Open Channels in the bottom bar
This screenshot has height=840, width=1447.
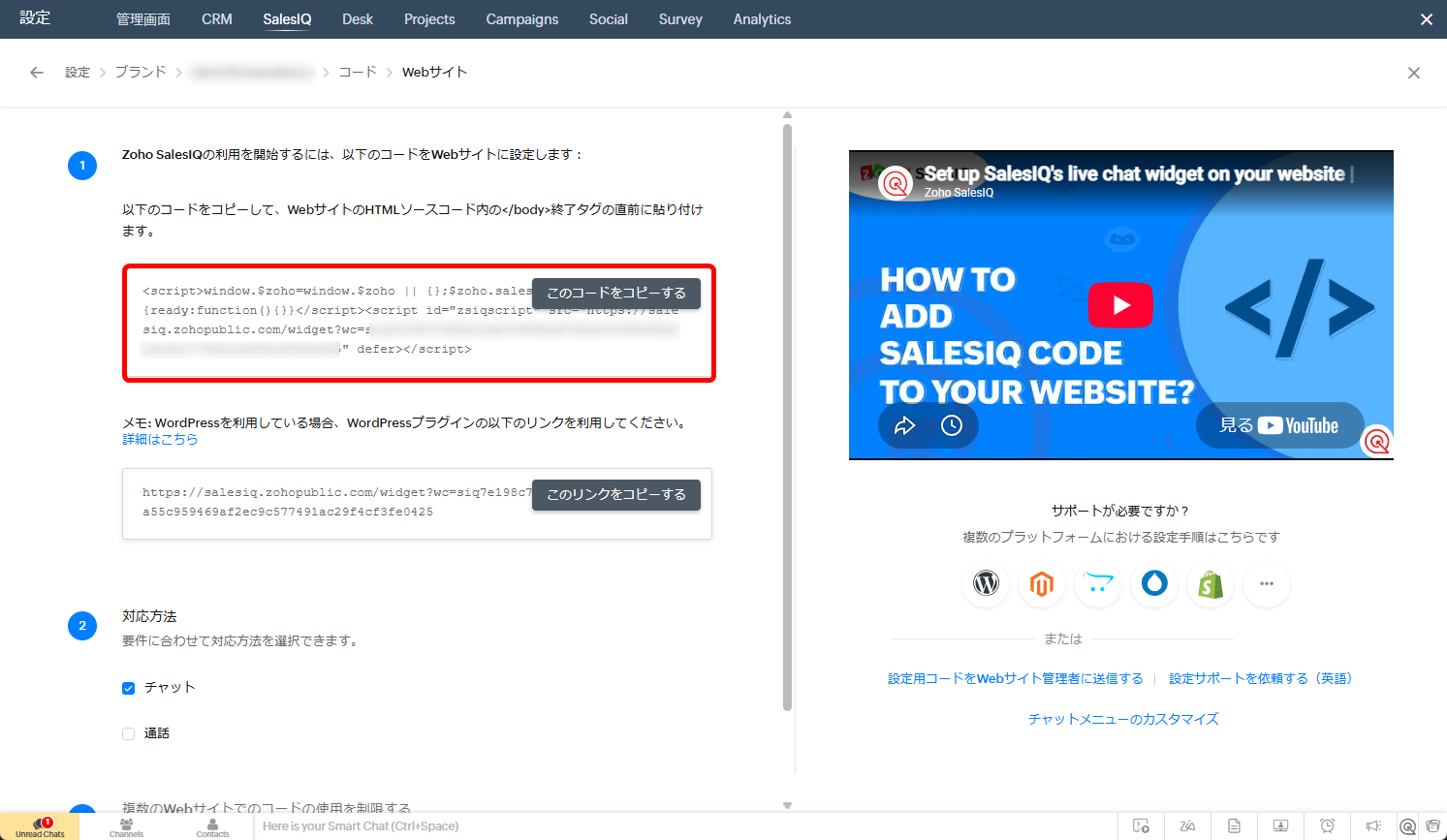pos(126,826)
